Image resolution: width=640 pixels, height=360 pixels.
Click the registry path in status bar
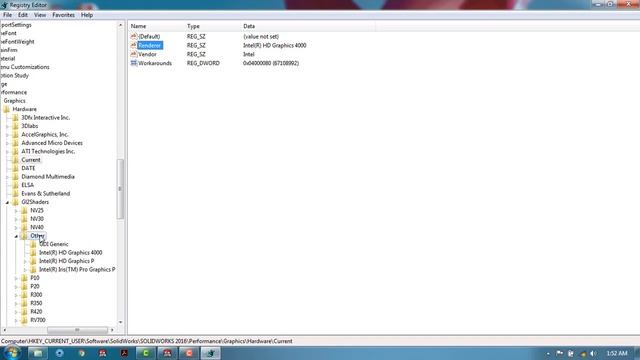click(x=147, y=341)
